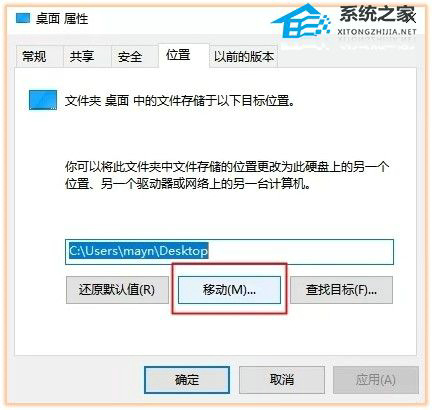Click the house-shaped 系统之家 logo
The image size is (432, 410).
tap(301, 21)
